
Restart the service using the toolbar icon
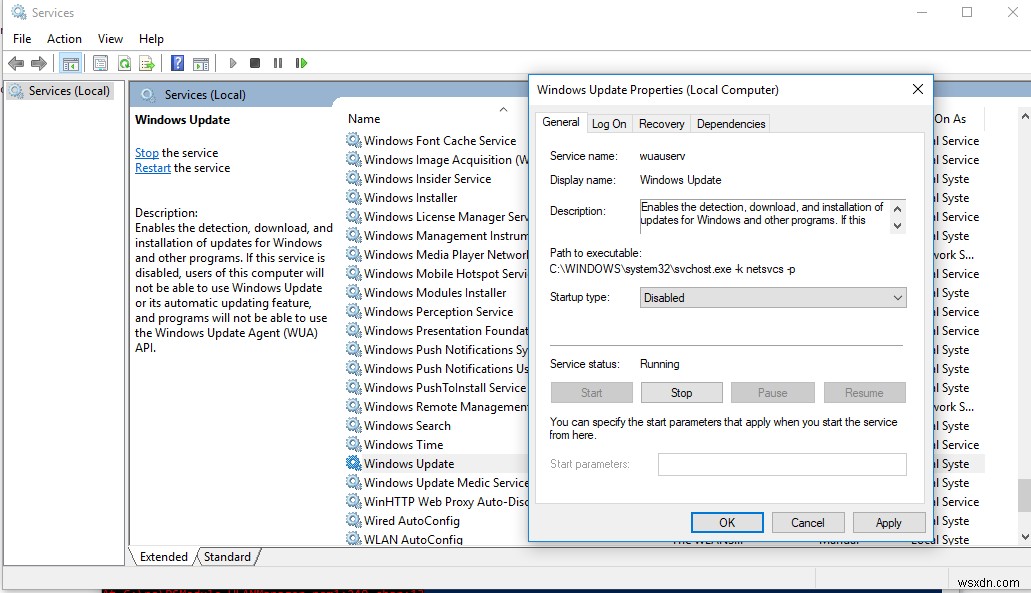click(301, 63)
